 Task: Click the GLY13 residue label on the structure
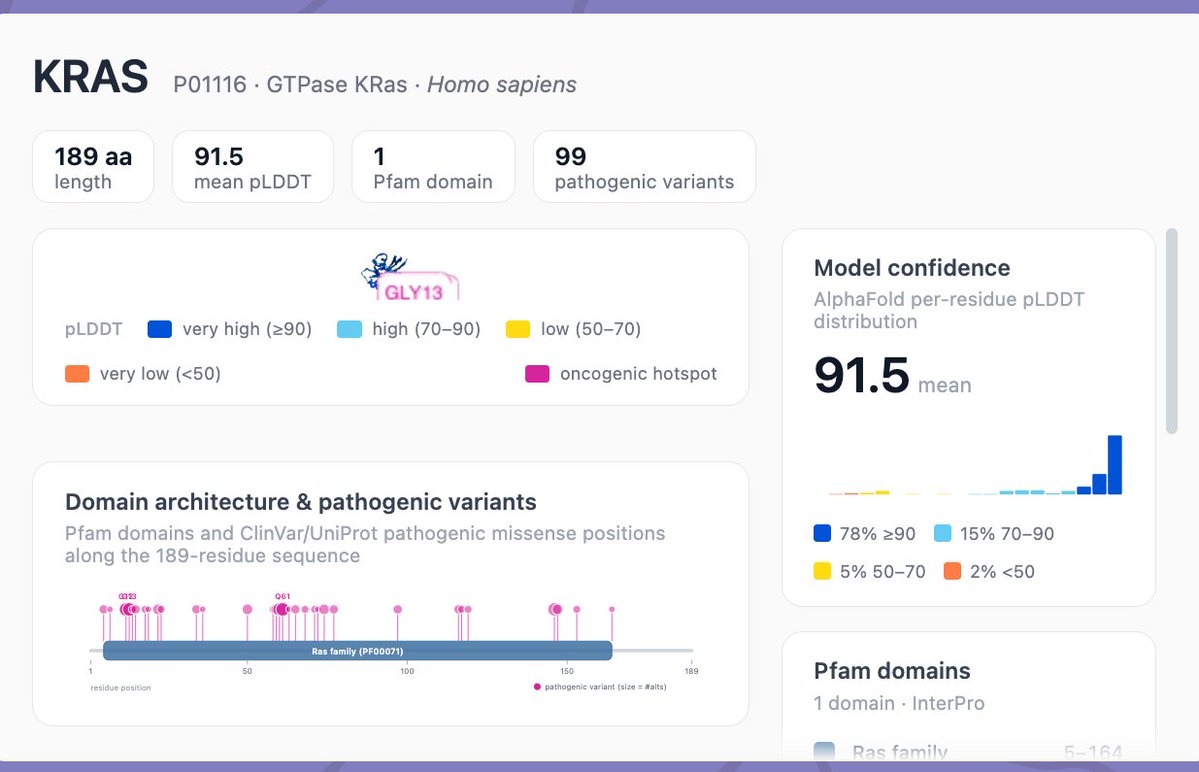pos(413,293)
